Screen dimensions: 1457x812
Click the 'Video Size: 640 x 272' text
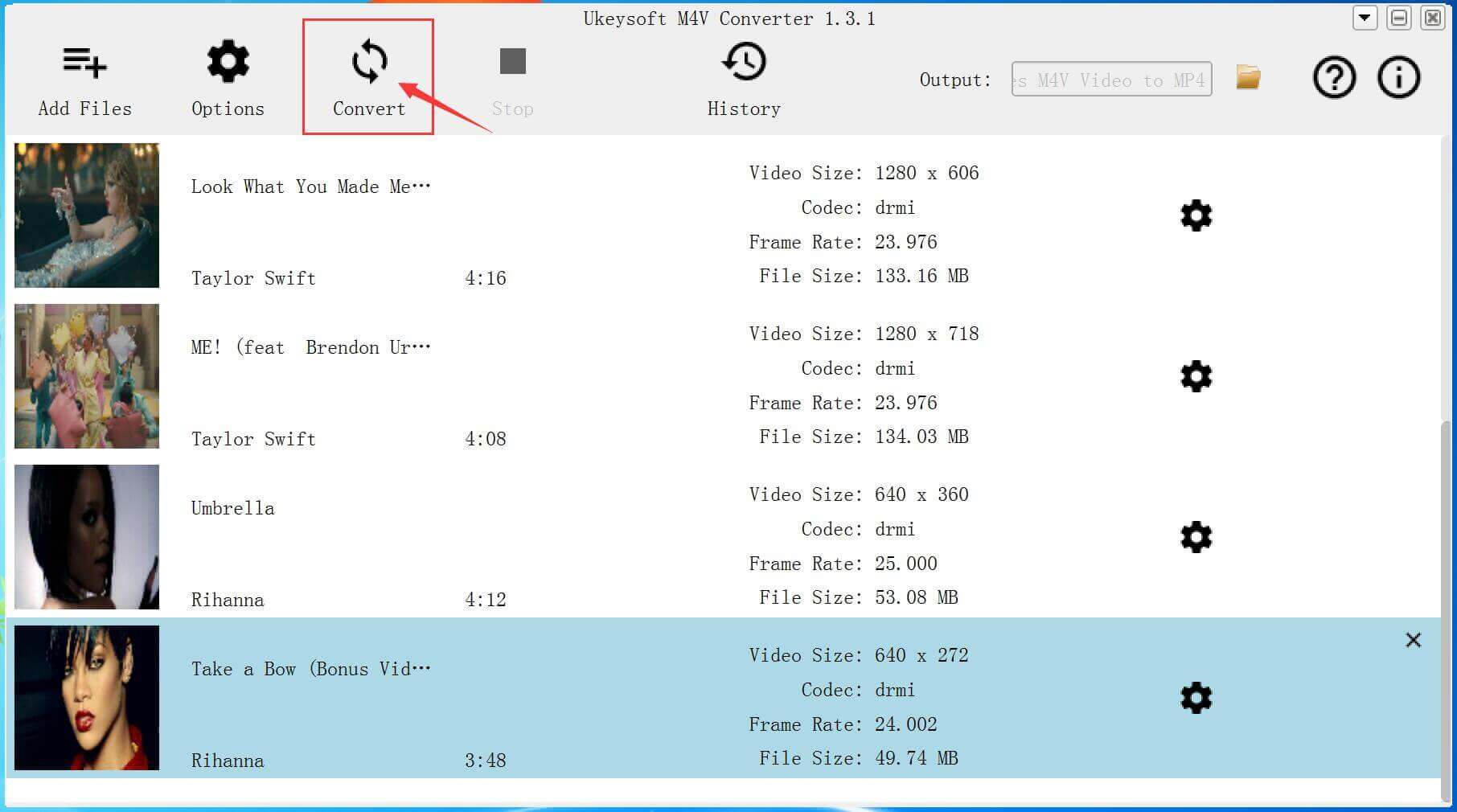tap(859, 655)
